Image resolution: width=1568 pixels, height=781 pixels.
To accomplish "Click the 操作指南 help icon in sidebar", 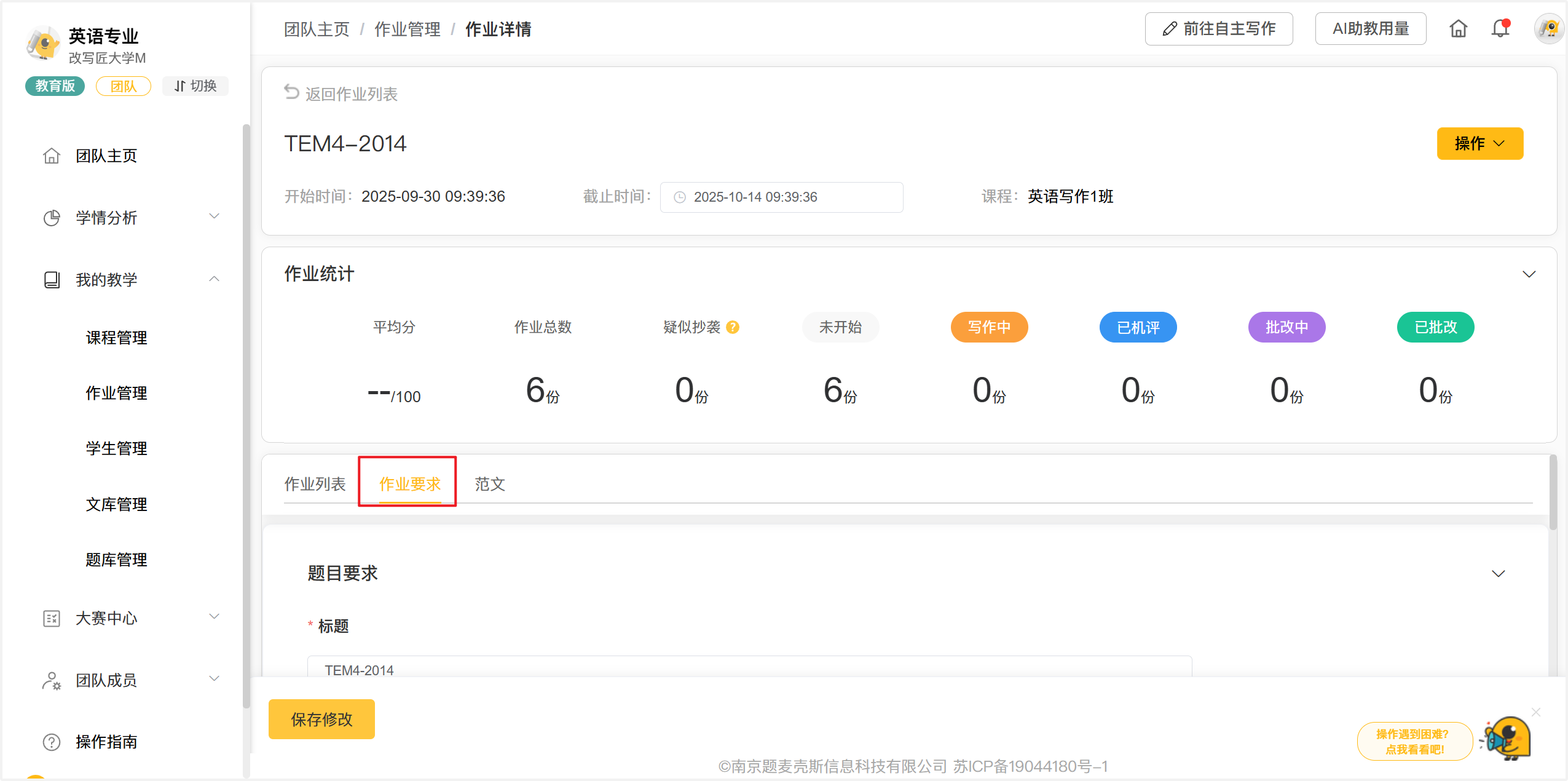I will click(52, 742).
